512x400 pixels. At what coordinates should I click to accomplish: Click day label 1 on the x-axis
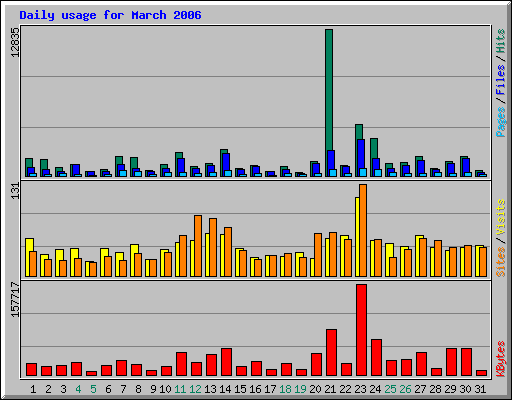[x=33, y=389]
